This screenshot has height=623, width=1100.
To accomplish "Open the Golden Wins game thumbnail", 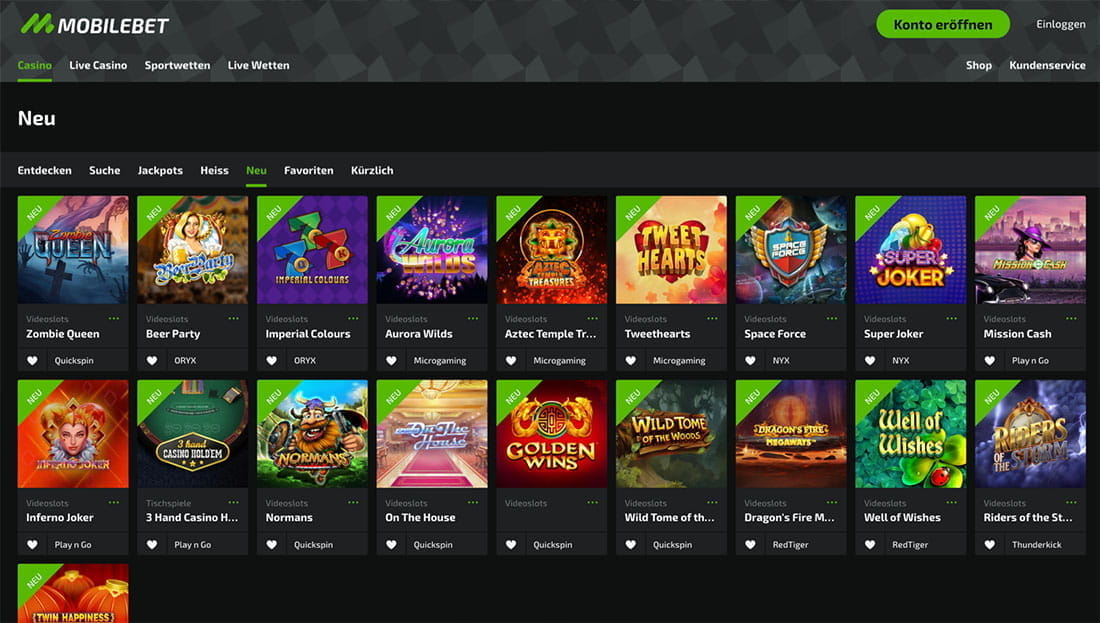I will click(551, 434).
